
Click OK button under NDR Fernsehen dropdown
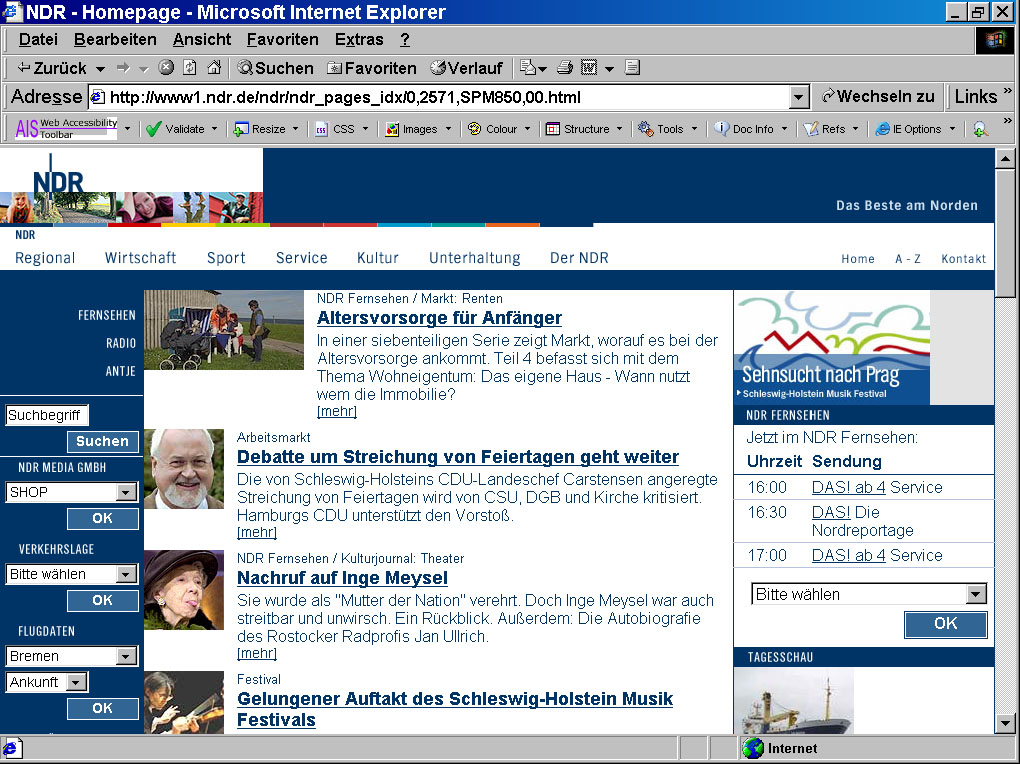coord(945,624)
